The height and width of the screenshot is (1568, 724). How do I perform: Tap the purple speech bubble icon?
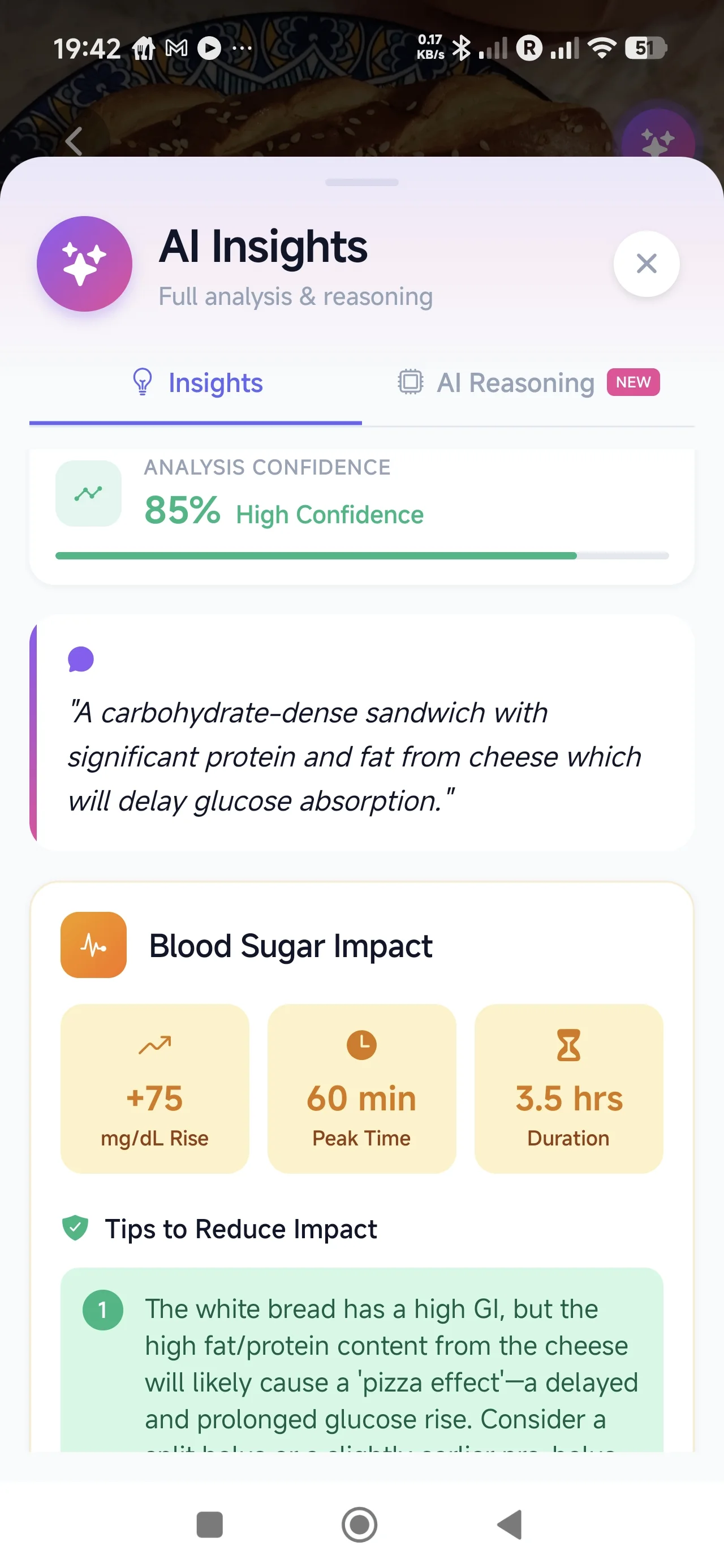(x=80, y=659)
